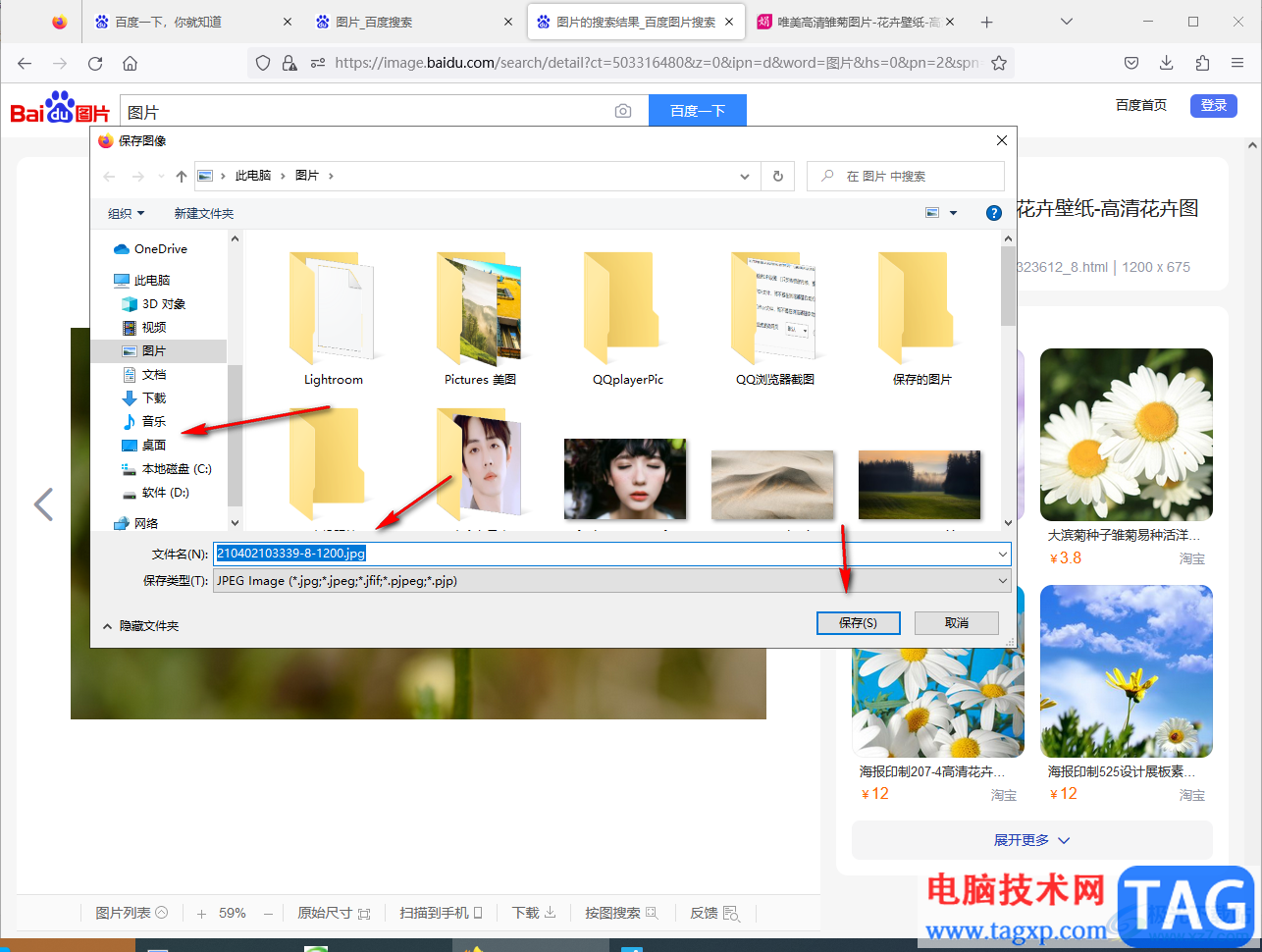
Task: Reload the page with refresh icon
Action: coord(95,63)
